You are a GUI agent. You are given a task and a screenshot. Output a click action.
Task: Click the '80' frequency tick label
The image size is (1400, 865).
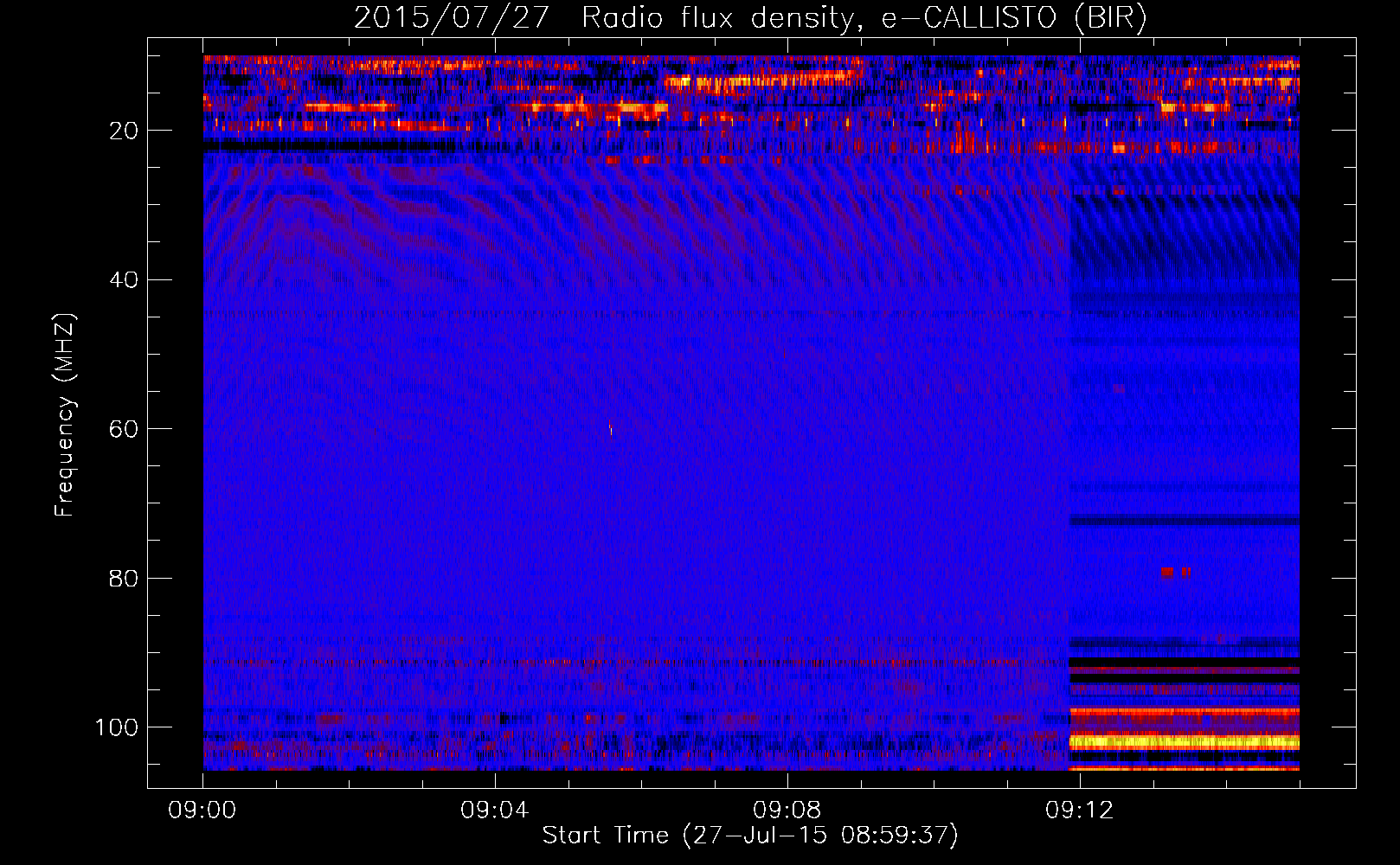124,579
